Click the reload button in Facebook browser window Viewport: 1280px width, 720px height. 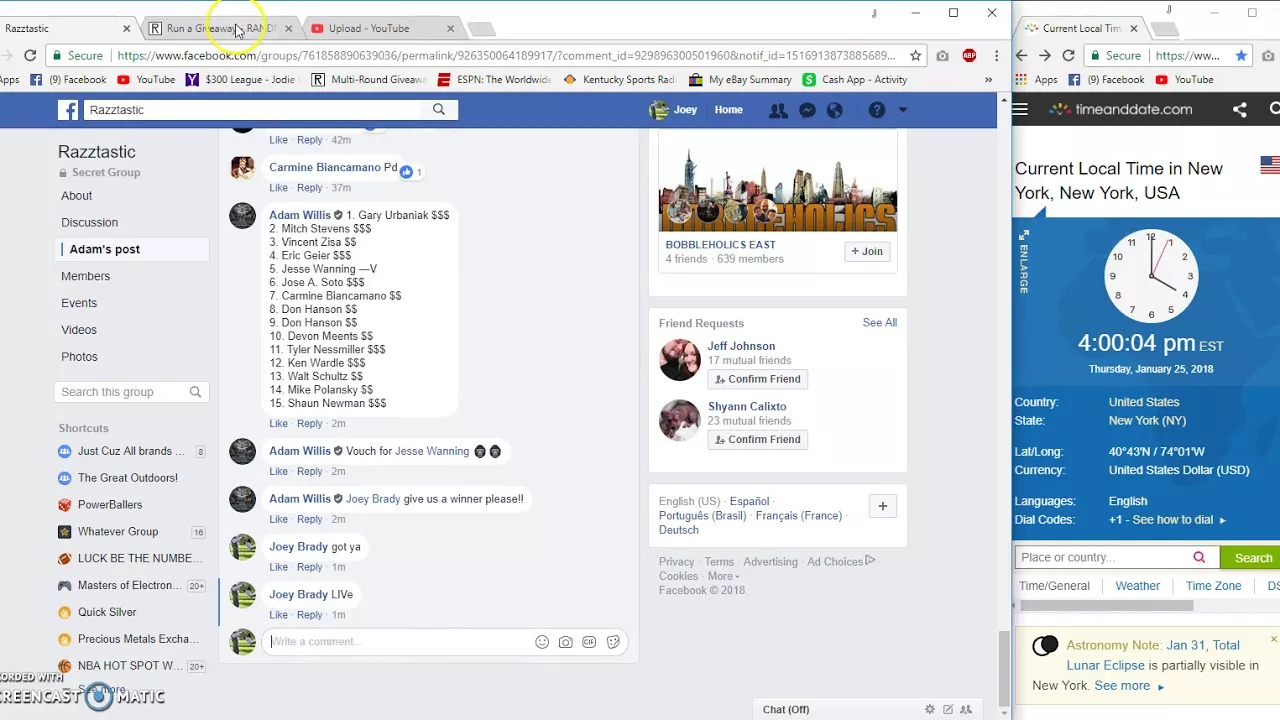pyautogui.click(x=30, y=56)
